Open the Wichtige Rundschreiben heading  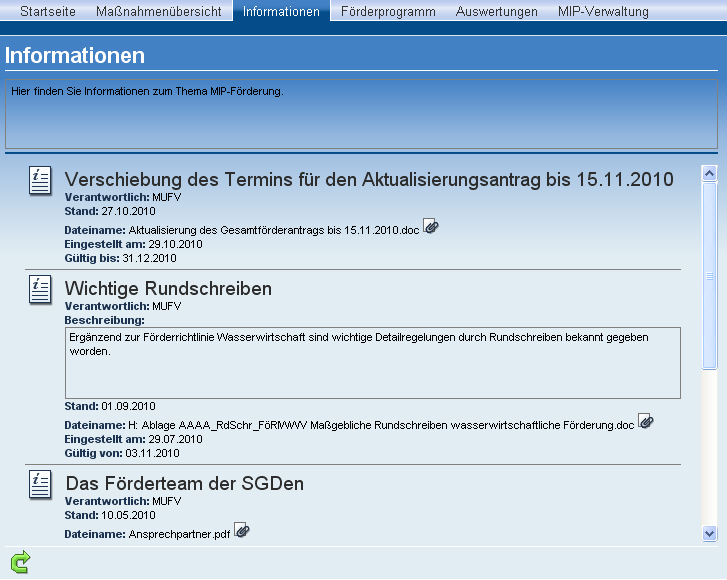pyautogui.click(x=168, y=288)
